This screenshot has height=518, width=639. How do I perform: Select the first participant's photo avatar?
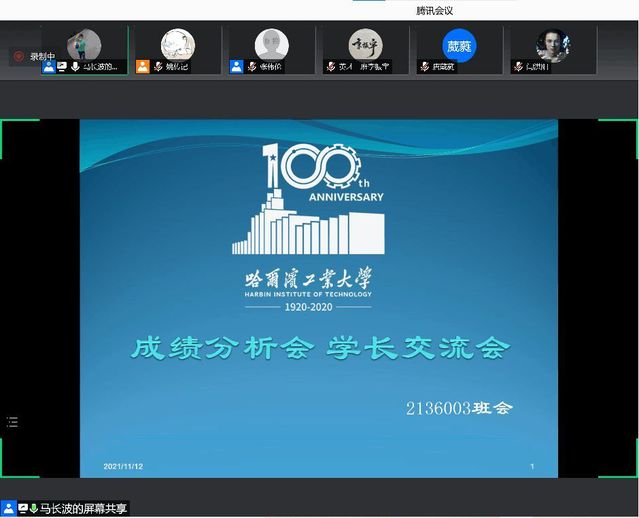(84, 45)
